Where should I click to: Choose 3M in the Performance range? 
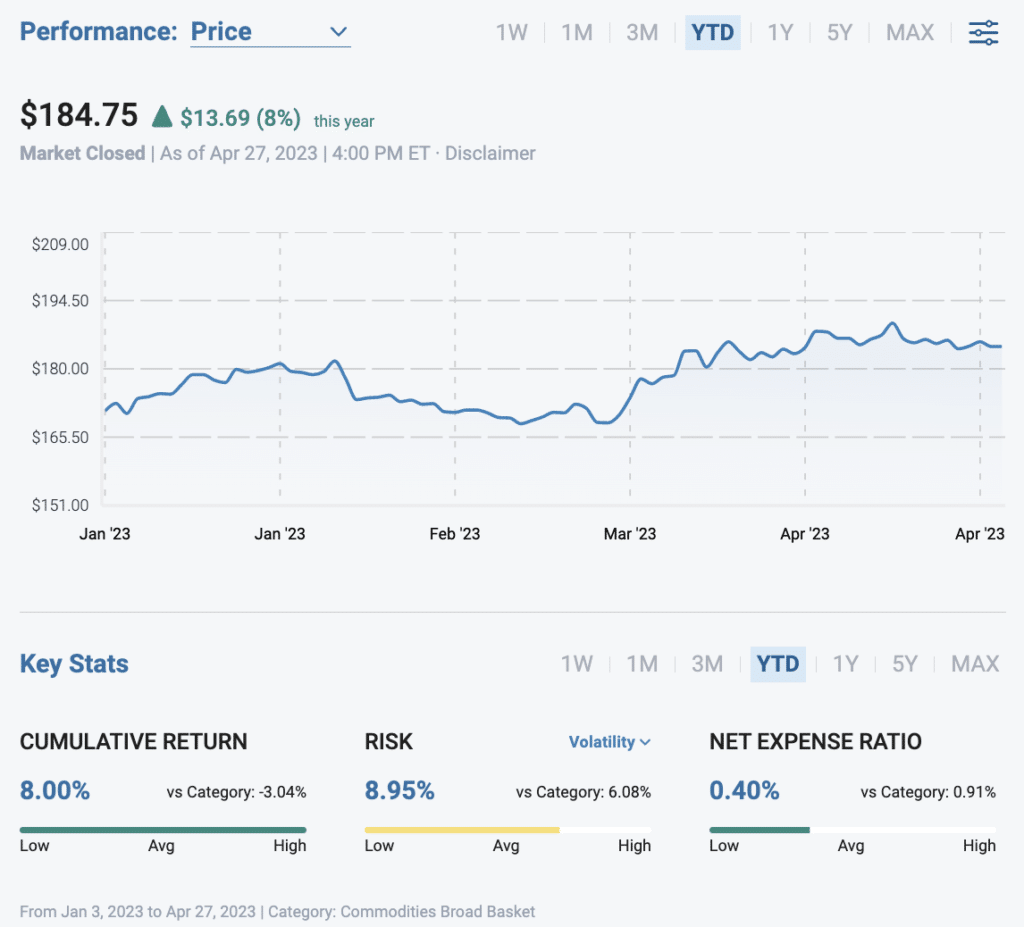642,32
